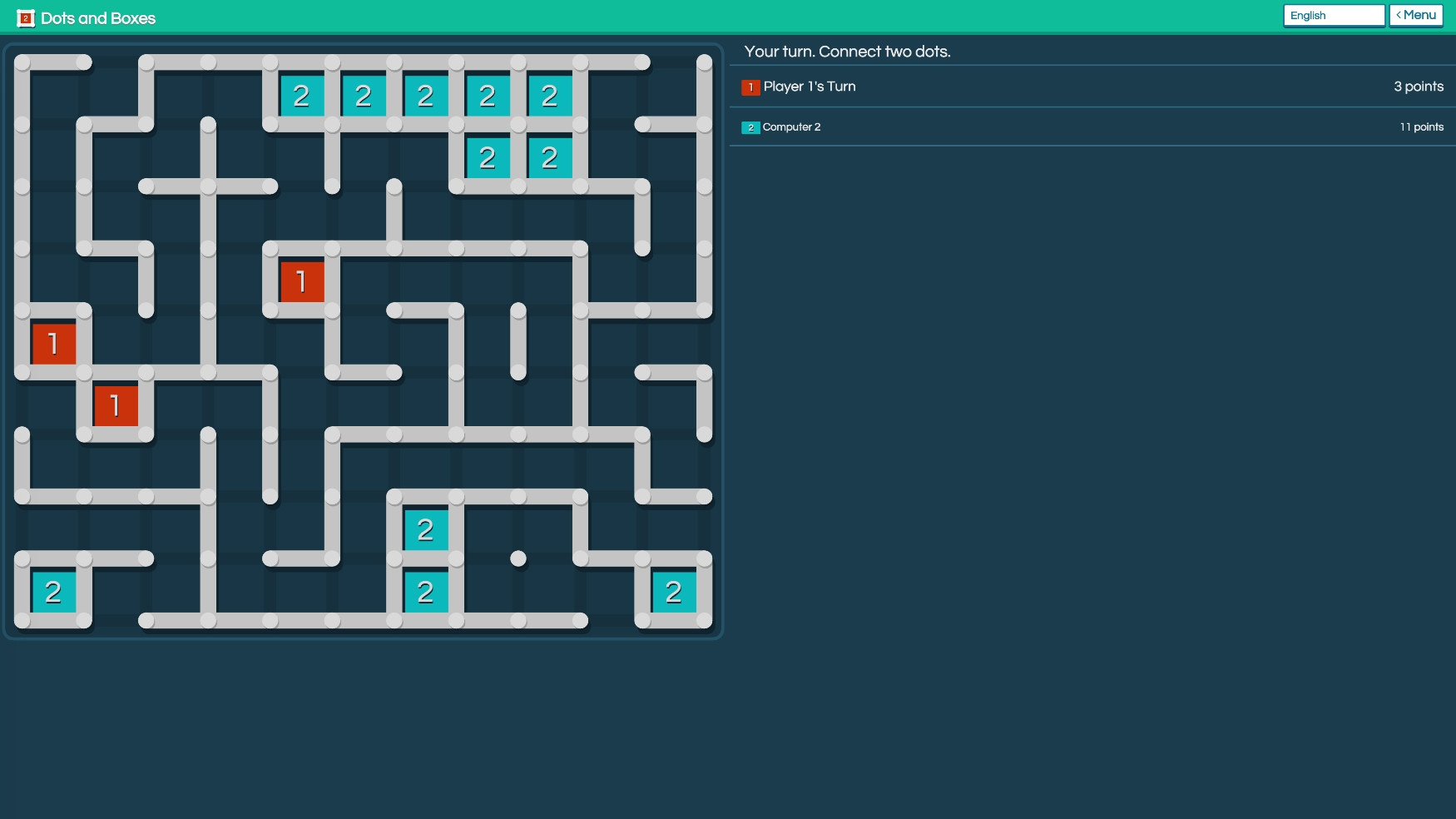Click the "Your turn. Connect two dots." message

tap(847, 52)
